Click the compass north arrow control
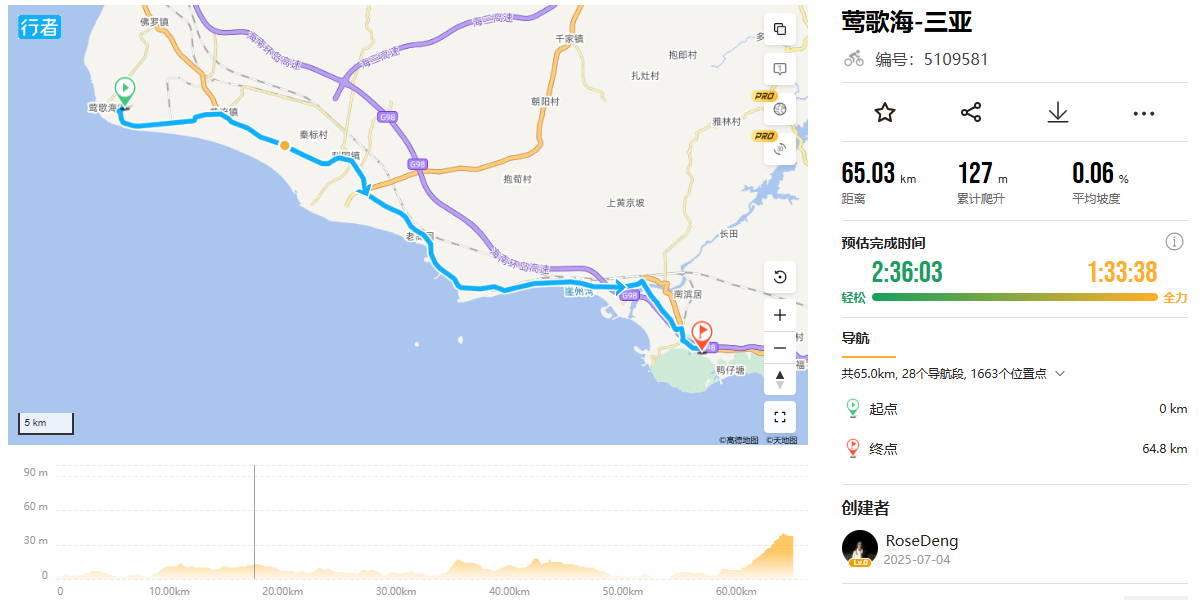1203x600 pixels. tap(780, 380)
